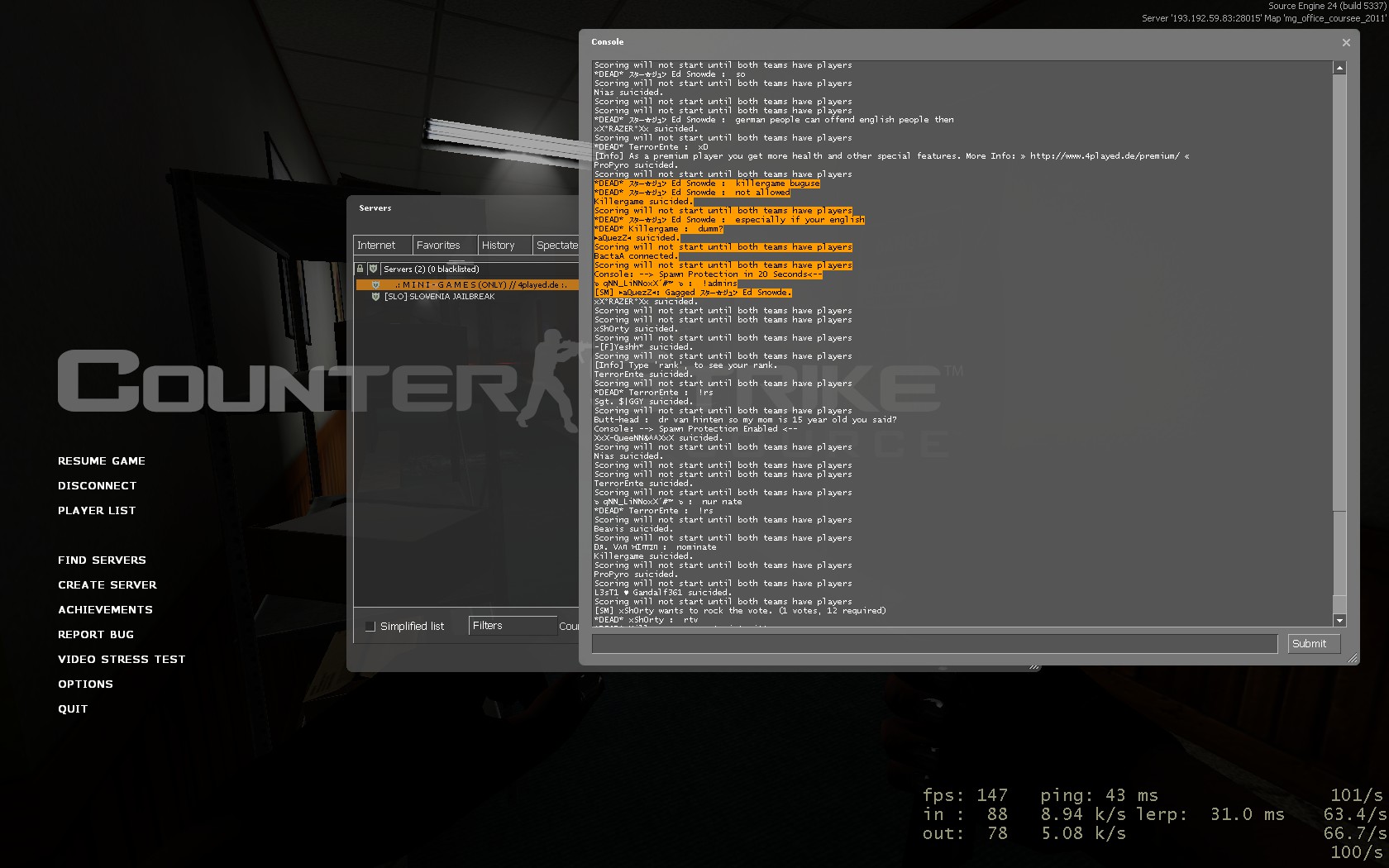Start VIDEO STRESS TEST from main menu
Viewport: 1389px width, 868px height.
coord(122,660)
